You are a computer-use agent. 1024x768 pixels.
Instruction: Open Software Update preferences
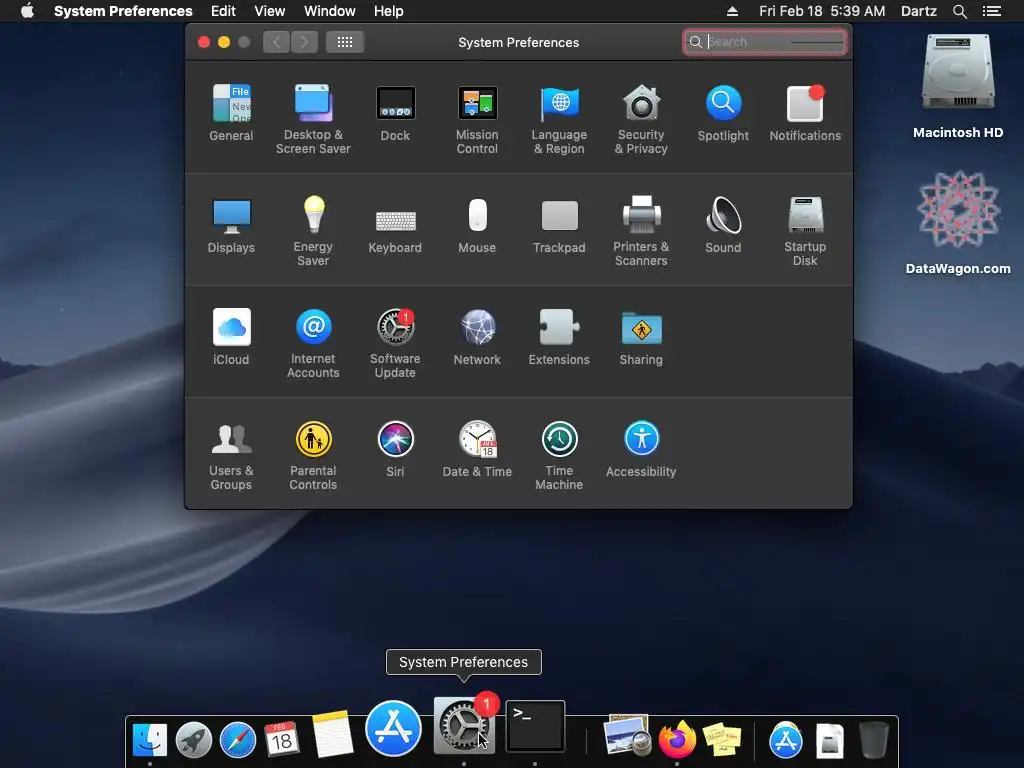[395, 343]
